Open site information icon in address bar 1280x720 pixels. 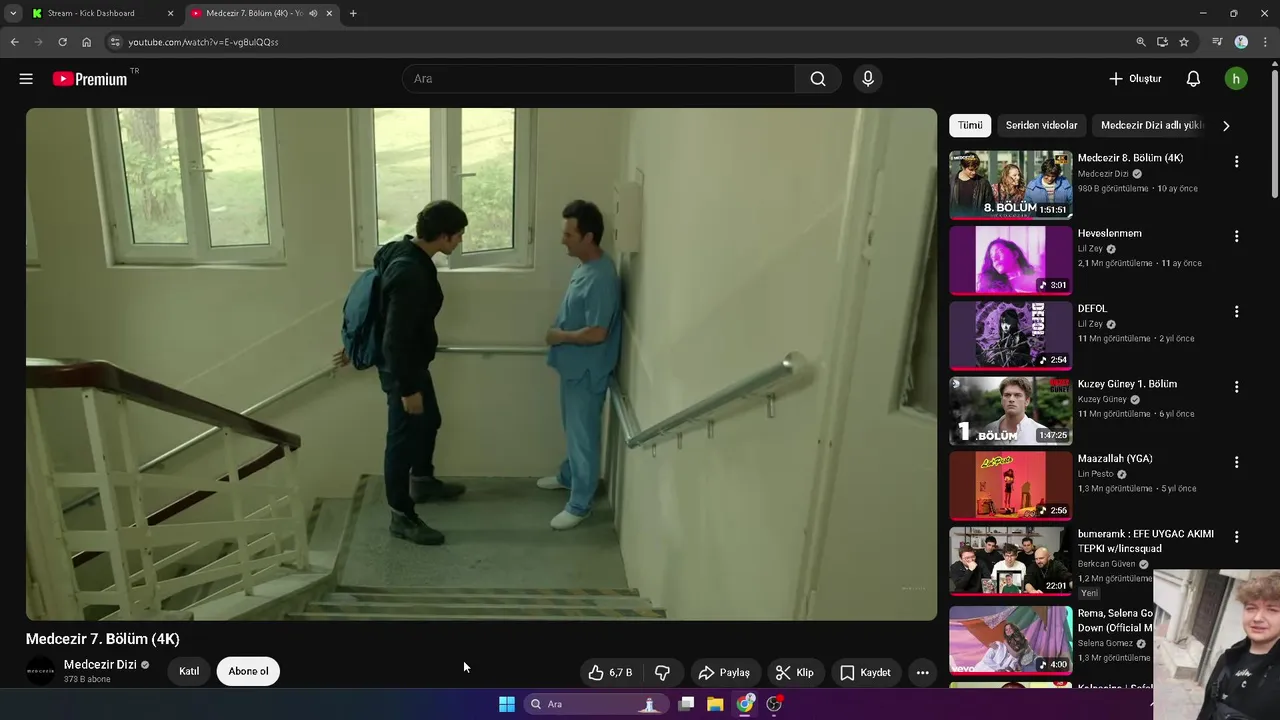[x=115, y=42]
